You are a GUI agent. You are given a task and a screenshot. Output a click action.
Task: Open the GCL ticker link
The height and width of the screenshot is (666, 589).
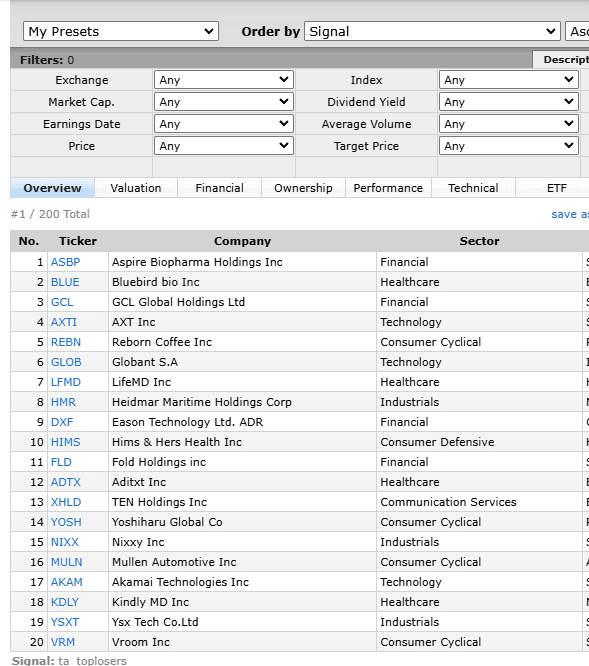62,302
